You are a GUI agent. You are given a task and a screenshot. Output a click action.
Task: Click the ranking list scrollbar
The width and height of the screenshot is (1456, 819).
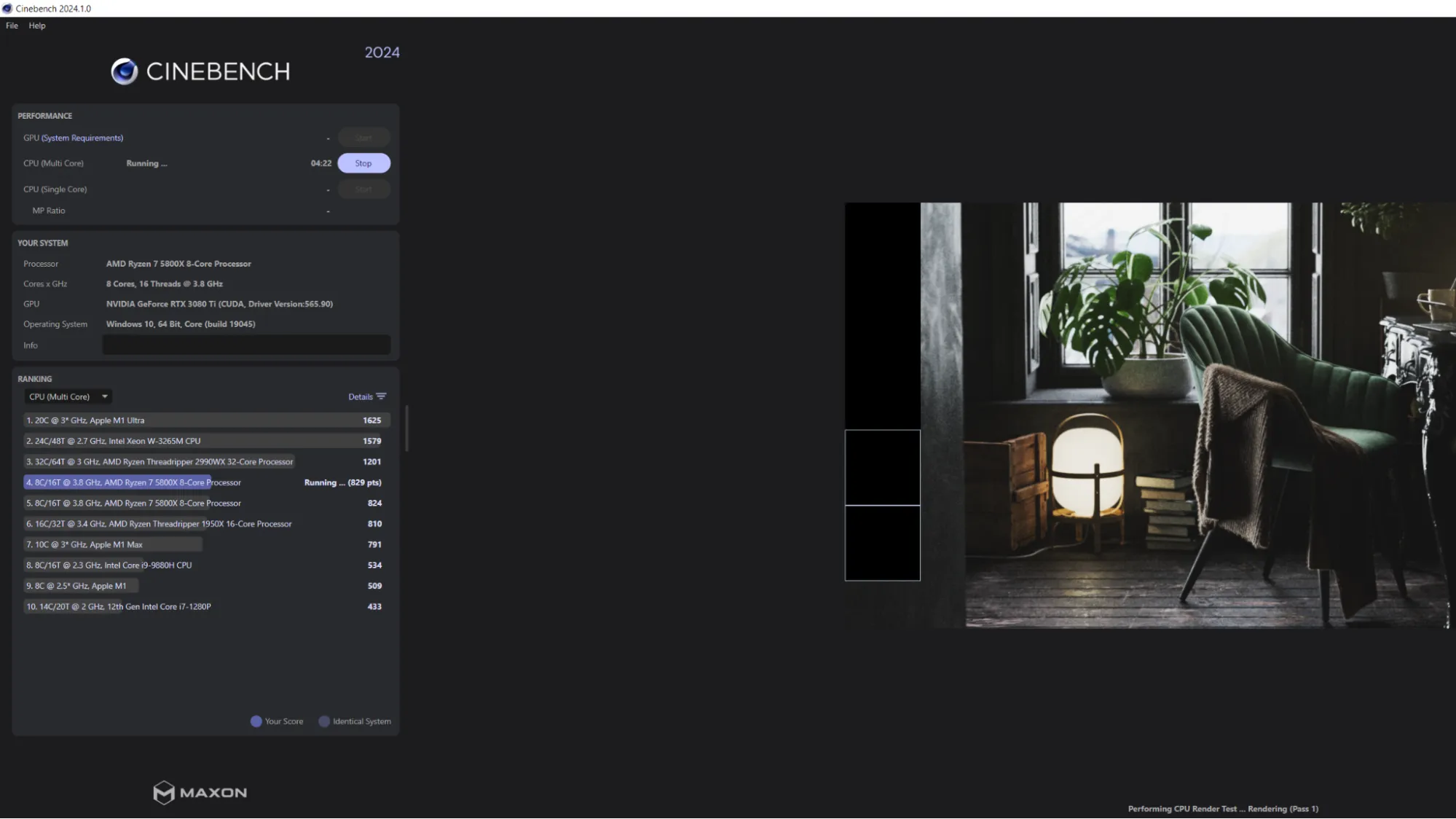click(x=406, y=428)
